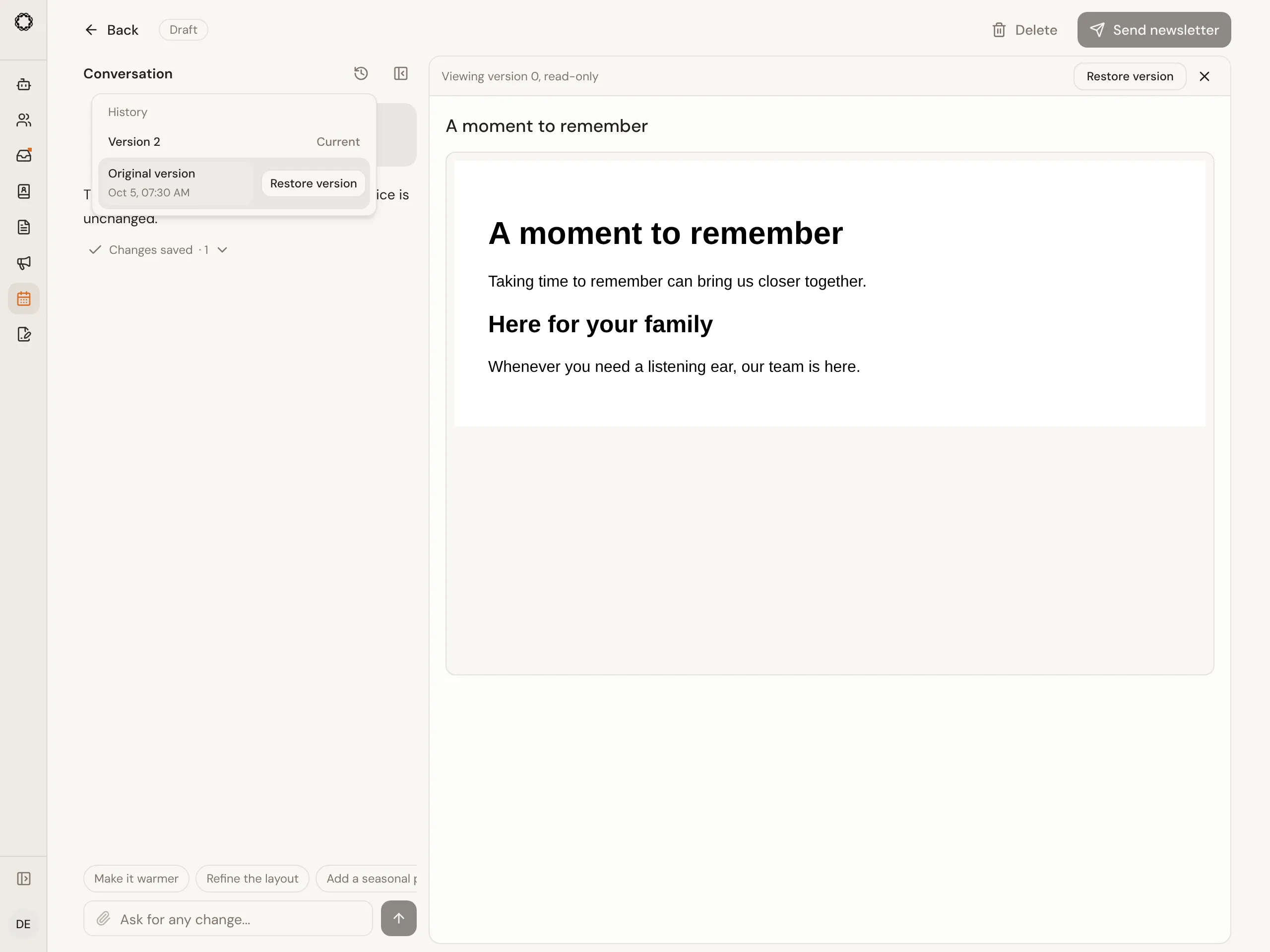Viewport: 1270px width, 952px height.
Task: Click the Add a seasonal suggestion chip
Action: (x=367, y=879)
